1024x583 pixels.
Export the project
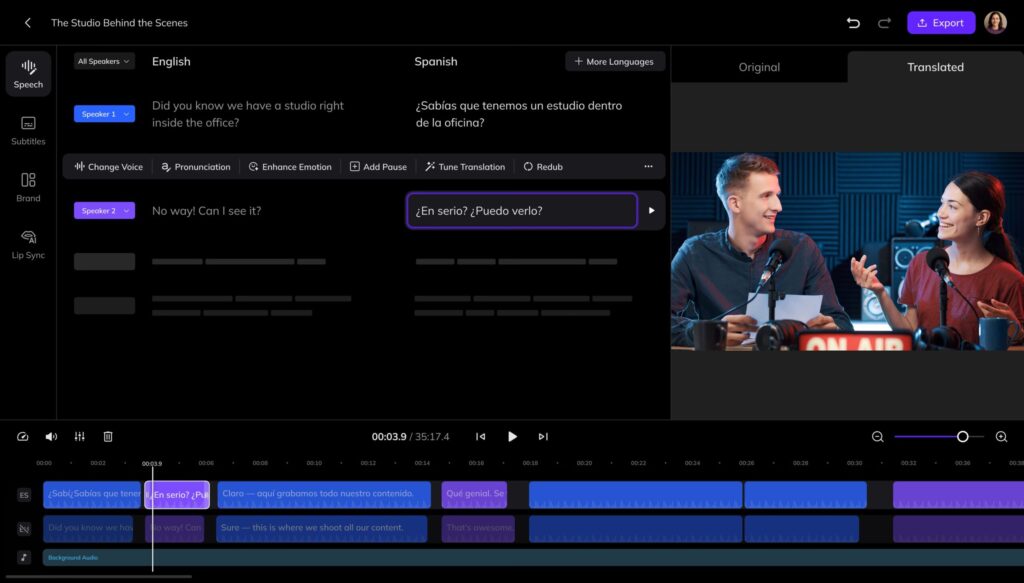940,22
